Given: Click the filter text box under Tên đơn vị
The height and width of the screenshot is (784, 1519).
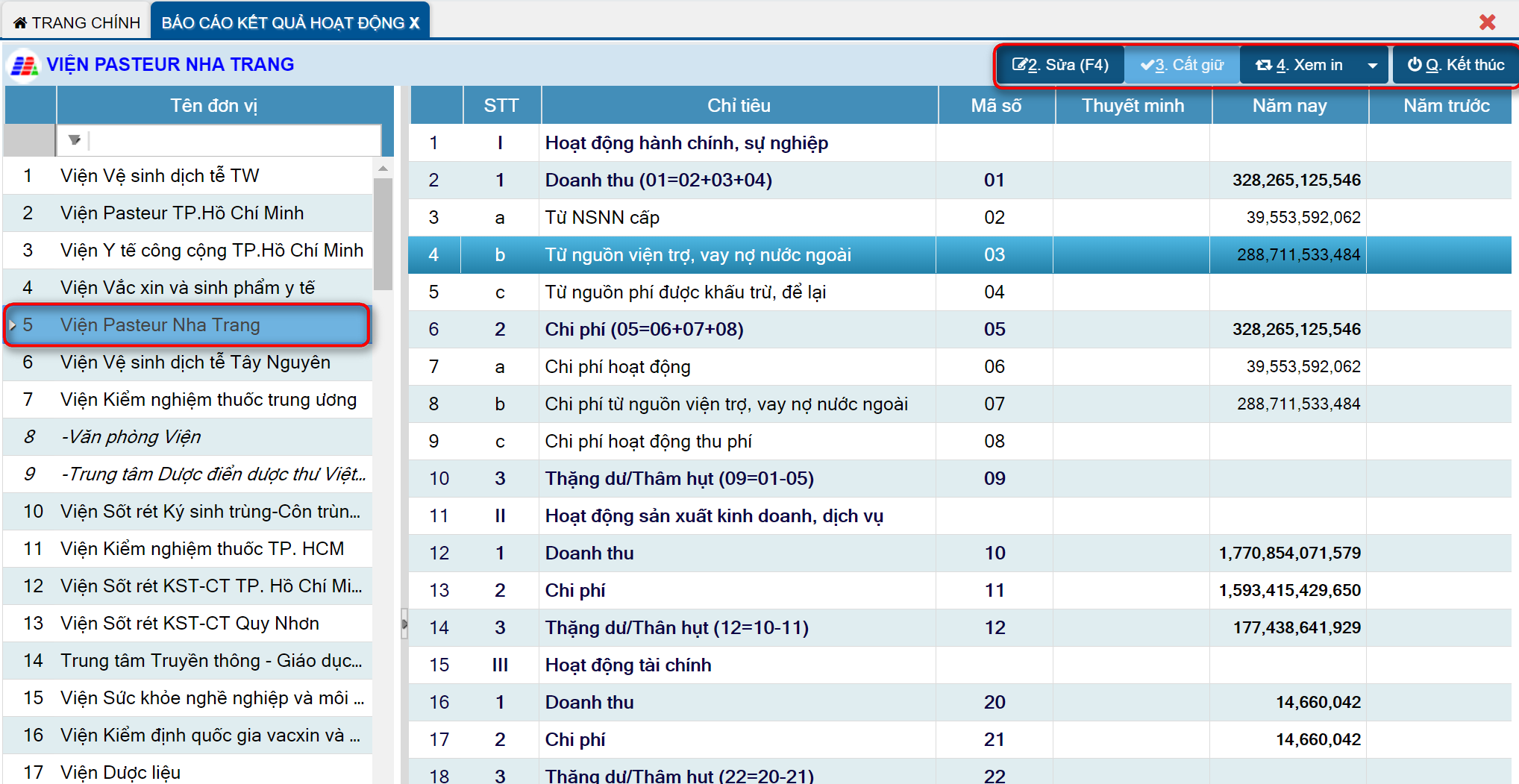Looking at the screenshot, I should click(234, 139).
